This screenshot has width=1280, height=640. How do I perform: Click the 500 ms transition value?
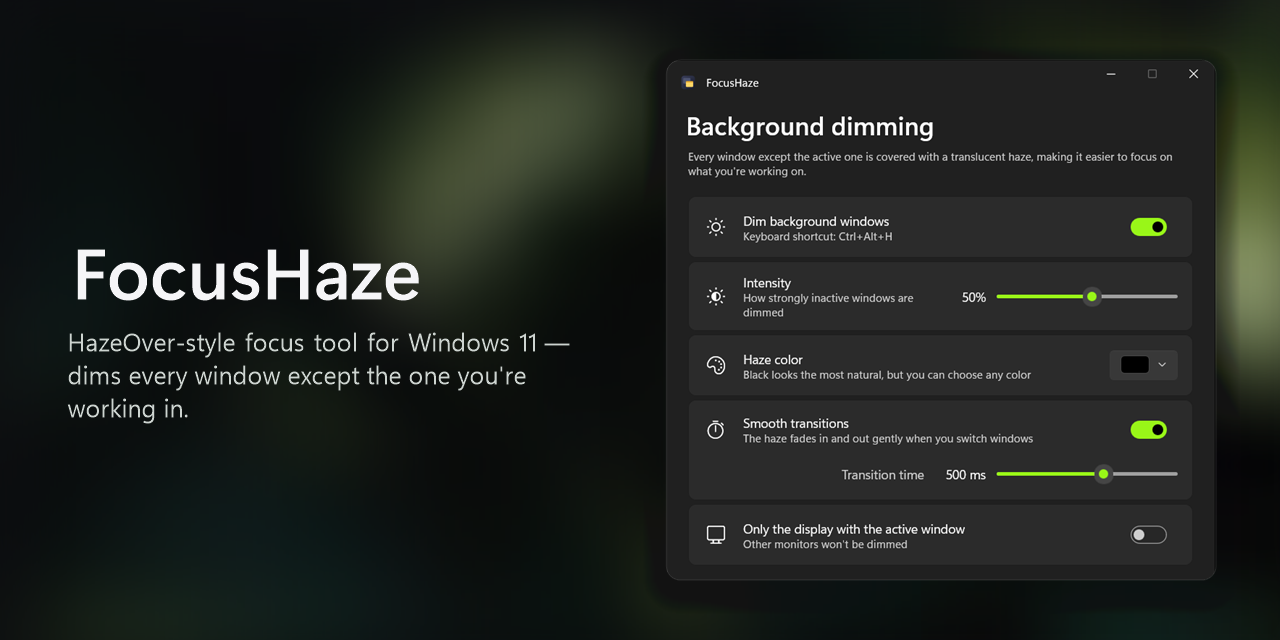966,475
